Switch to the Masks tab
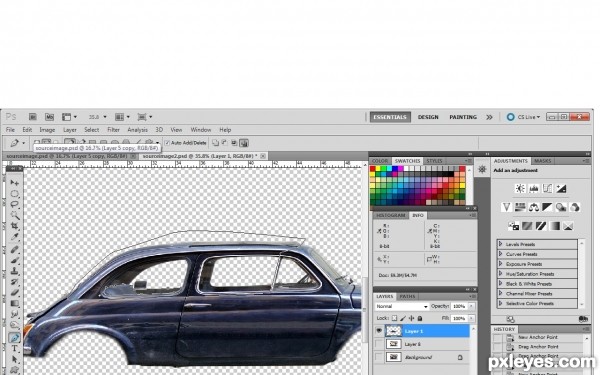This screenshot has width=600, height=375. tap(542, 161)
